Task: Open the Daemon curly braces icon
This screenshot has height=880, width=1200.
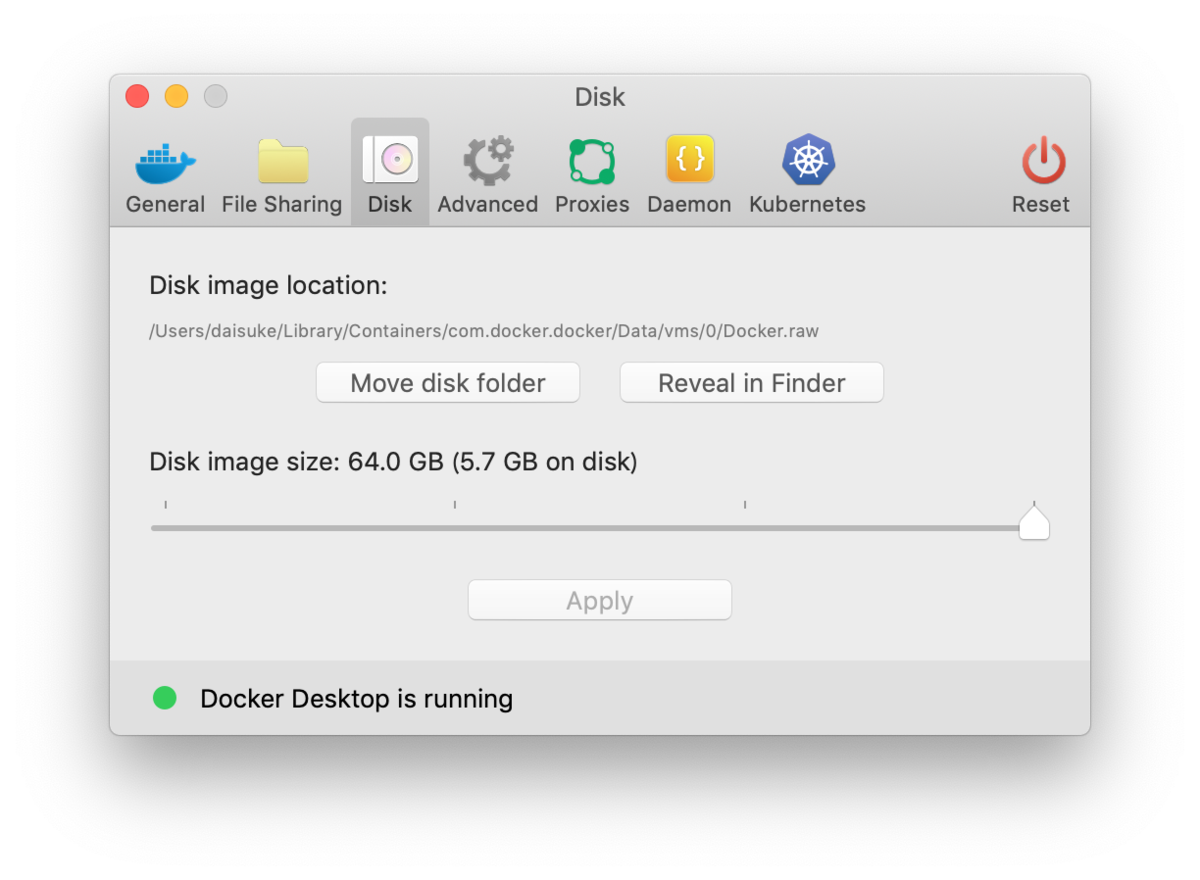Action: click(690, 159)
